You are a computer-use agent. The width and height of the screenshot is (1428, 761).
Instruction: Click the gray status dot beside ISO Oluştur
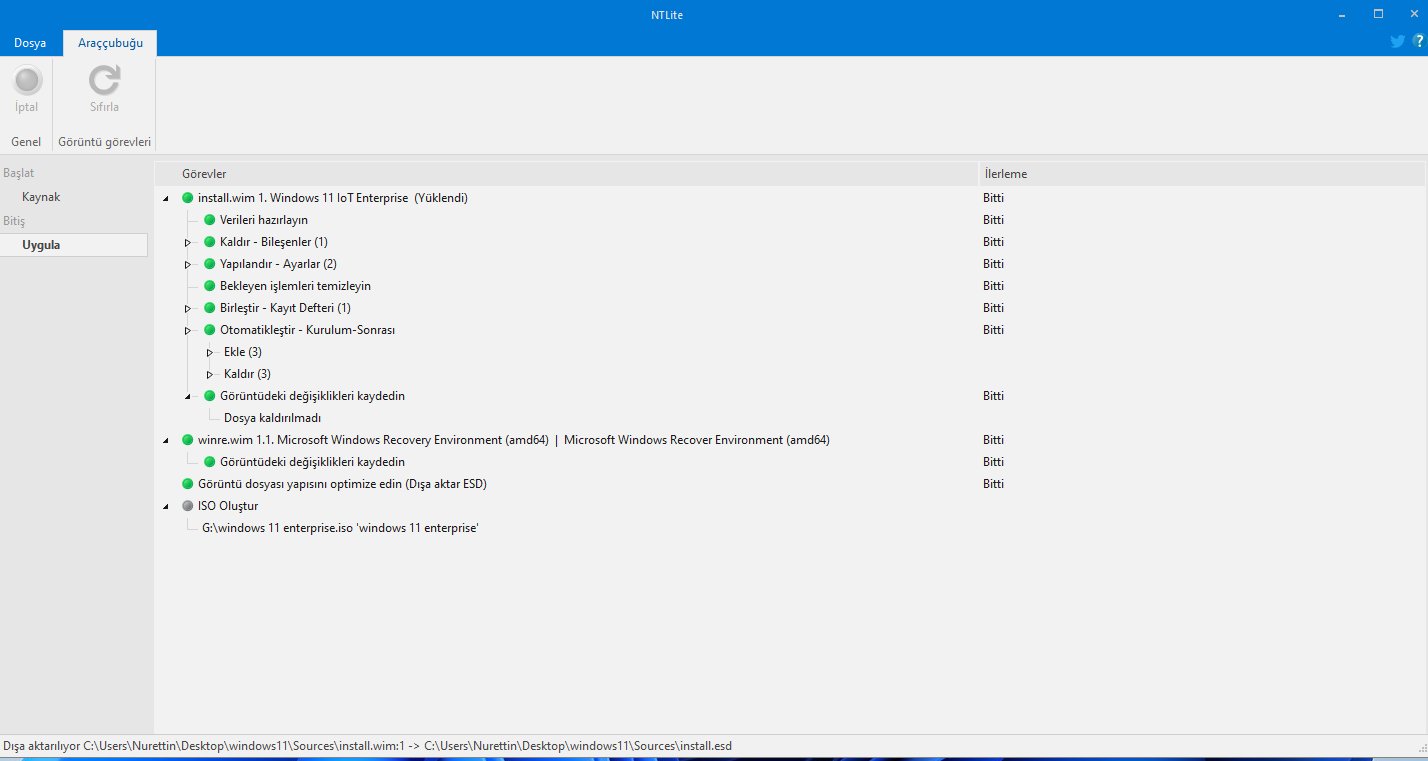point(188,506)
